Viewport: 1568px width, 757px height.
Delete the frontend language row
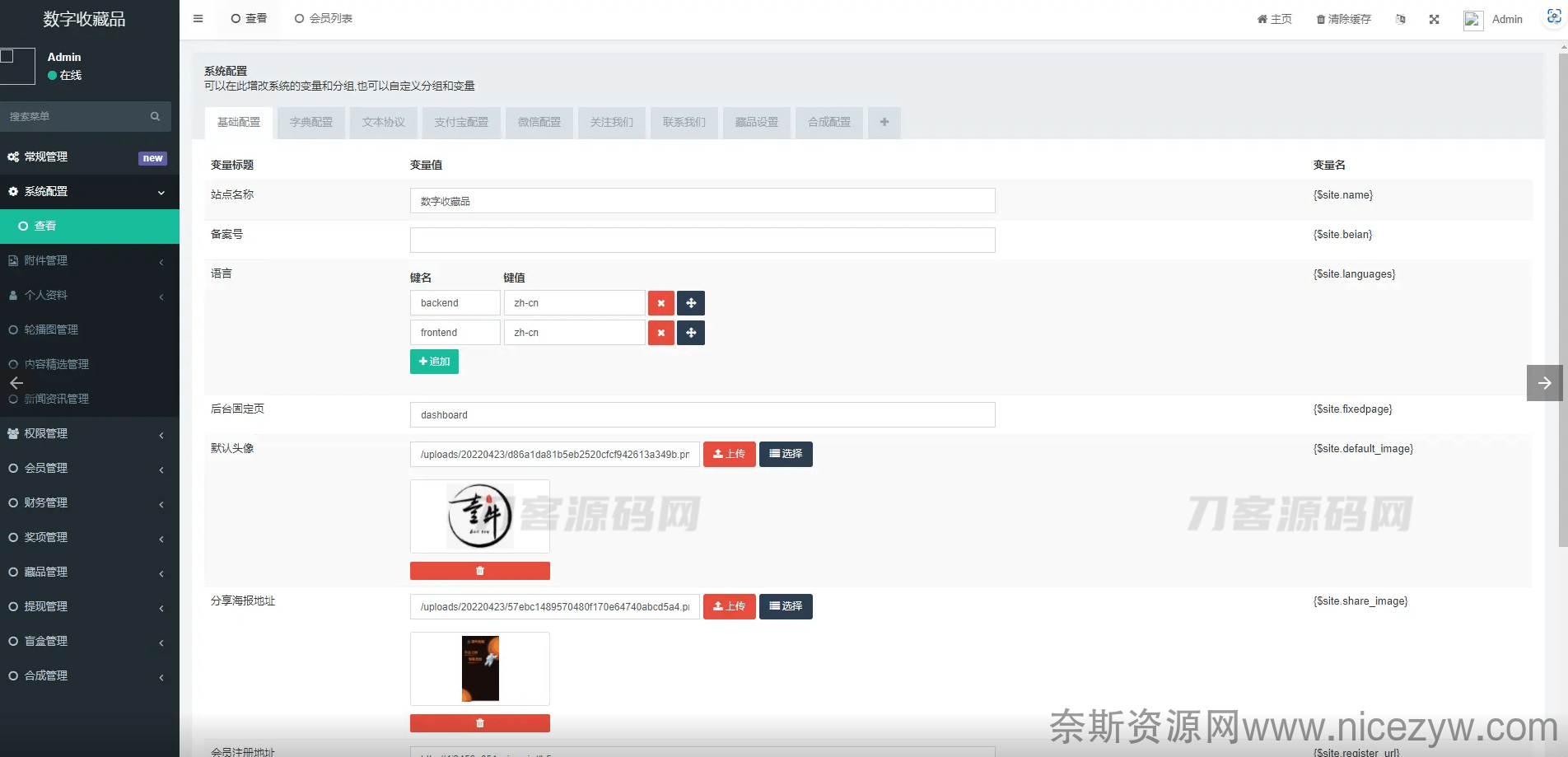point(660,333)
